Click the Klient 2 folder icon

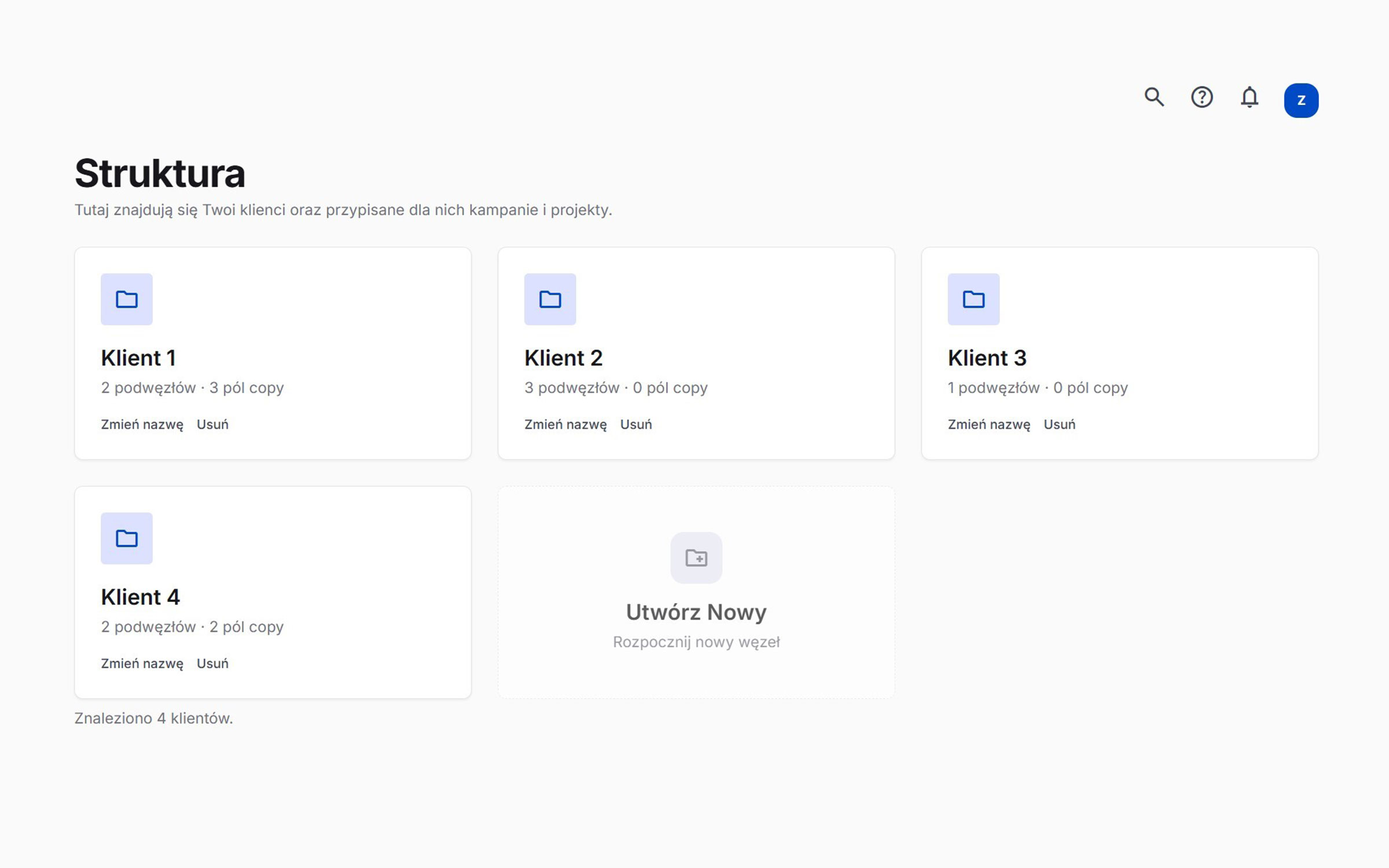550,299
